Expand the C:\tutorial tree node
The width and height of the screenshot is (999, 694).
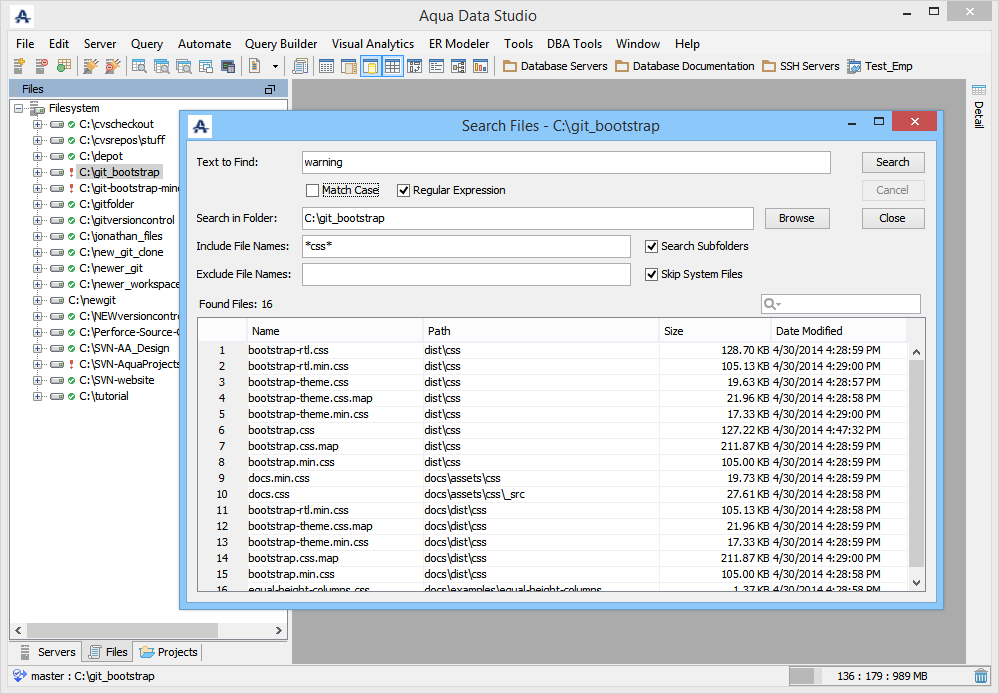(38, 396)
